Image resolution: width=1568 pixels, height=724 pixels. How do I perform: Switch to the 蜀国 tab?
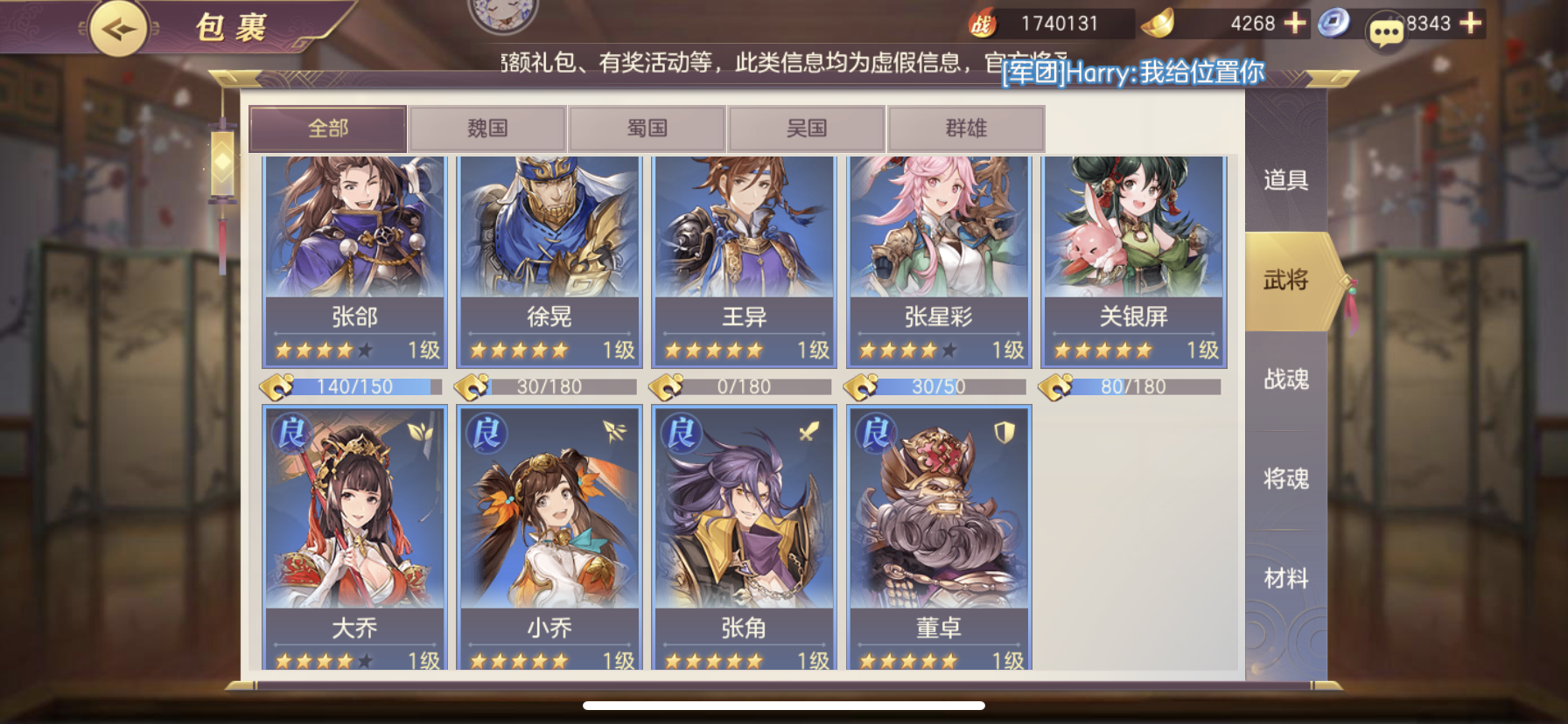[x=647, y=129]
